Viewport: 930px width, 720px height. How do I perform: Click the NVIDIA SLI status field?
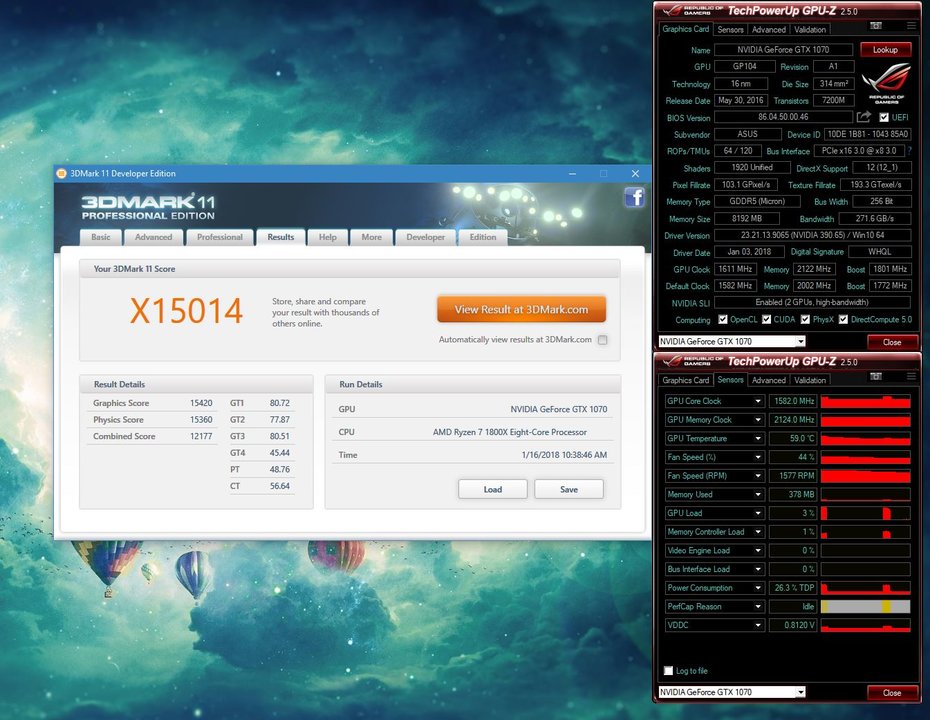pyautogui.click(x=813, y=302)
